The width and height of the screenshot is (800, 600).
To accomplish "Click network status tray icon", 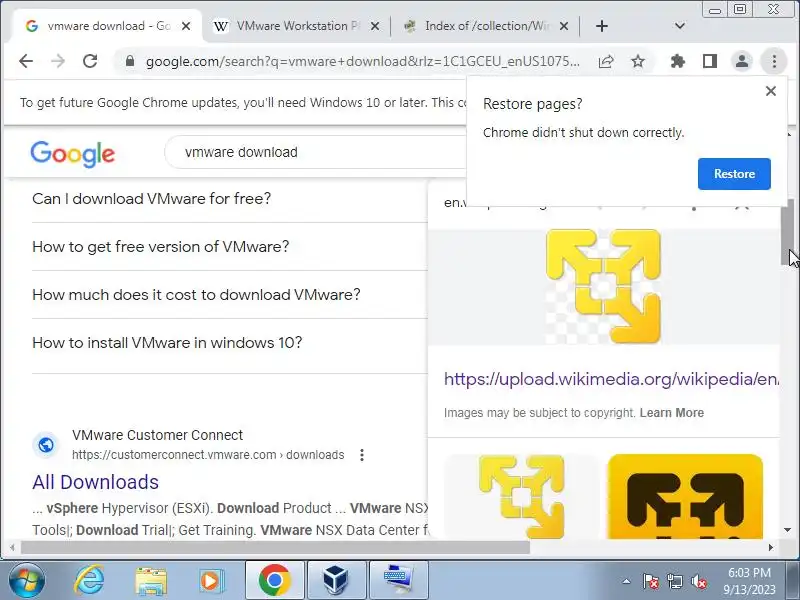I will click(674, 581).
